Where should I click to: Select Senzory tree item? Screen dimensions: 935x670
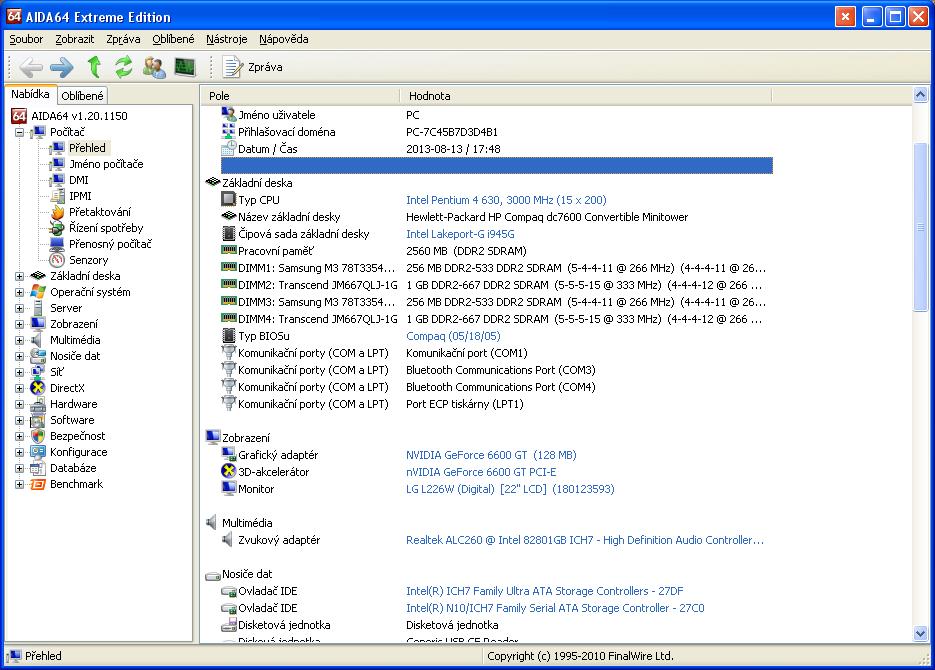pyautogui.click(x=89, y=260)
